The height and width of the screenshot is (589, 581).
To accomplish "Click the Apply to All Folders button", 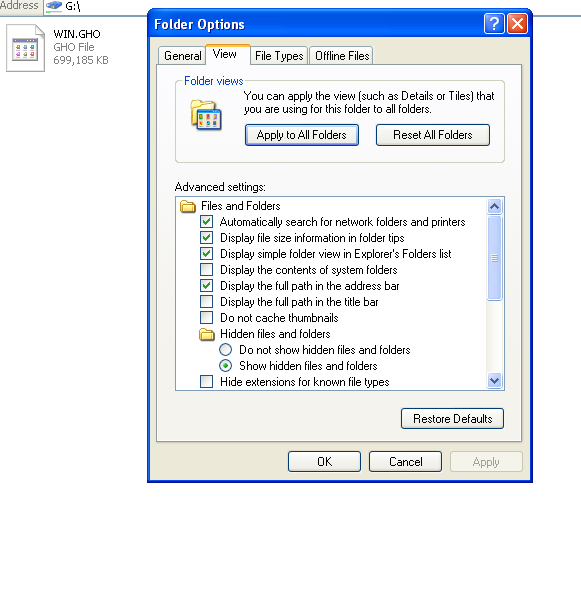I will click(302, 135).
